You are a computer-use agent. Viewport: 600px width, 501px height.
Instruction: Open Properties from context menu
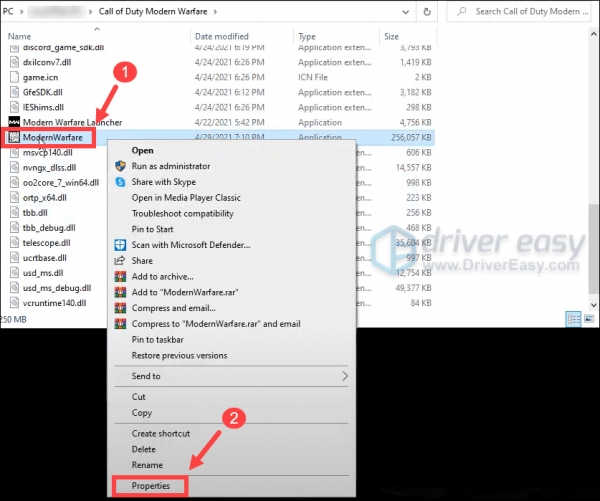pyautogui.click(x=151, y=486)
